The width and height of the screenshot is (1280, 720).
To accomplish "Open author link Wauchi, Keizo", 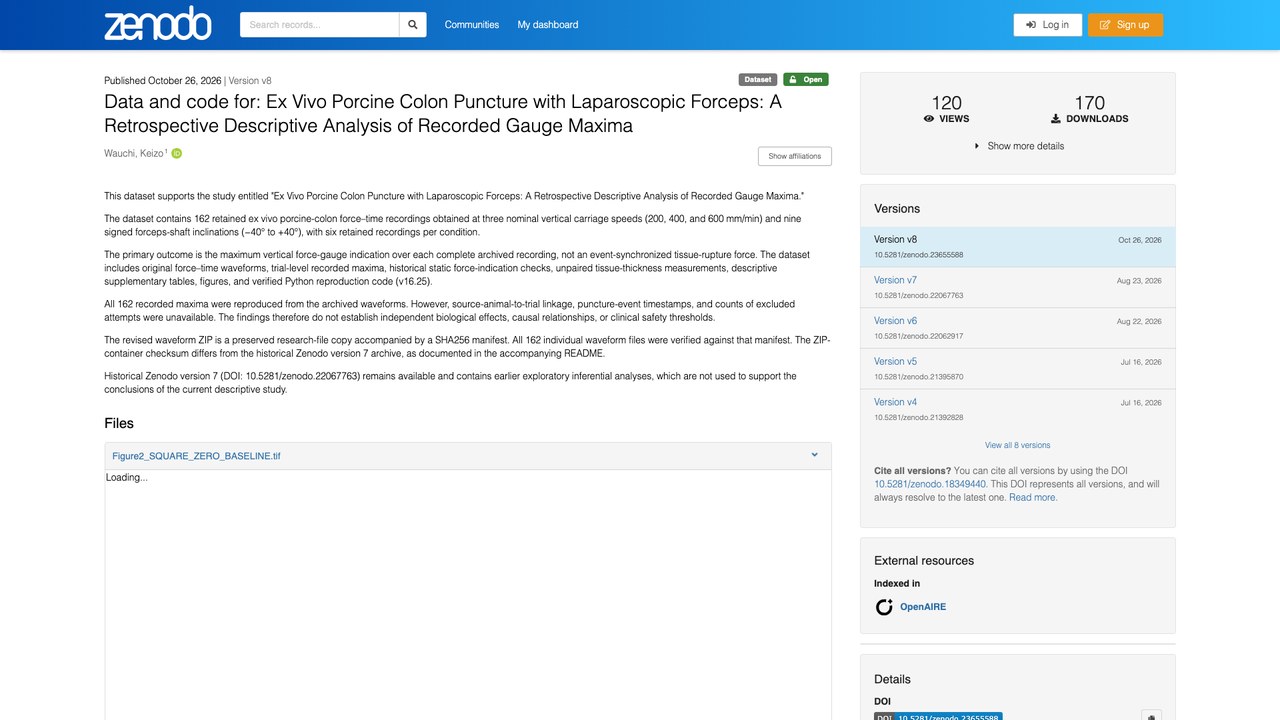I will point(134,153).
